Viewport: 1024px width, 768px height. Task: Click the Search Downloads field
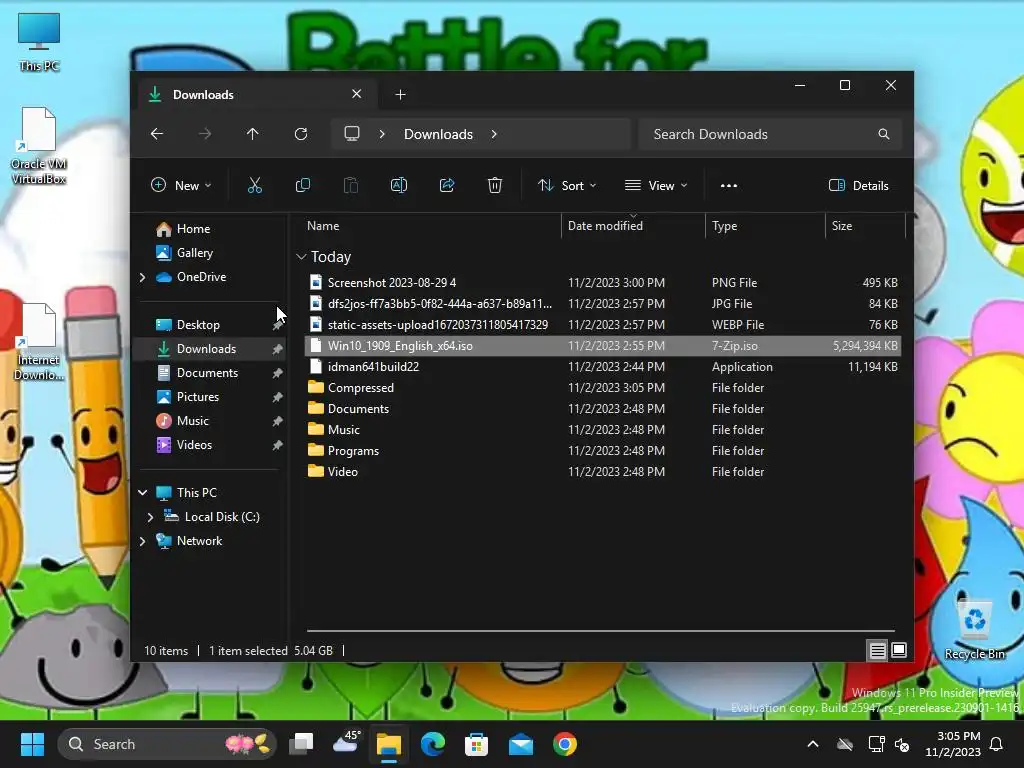(771, 134)
